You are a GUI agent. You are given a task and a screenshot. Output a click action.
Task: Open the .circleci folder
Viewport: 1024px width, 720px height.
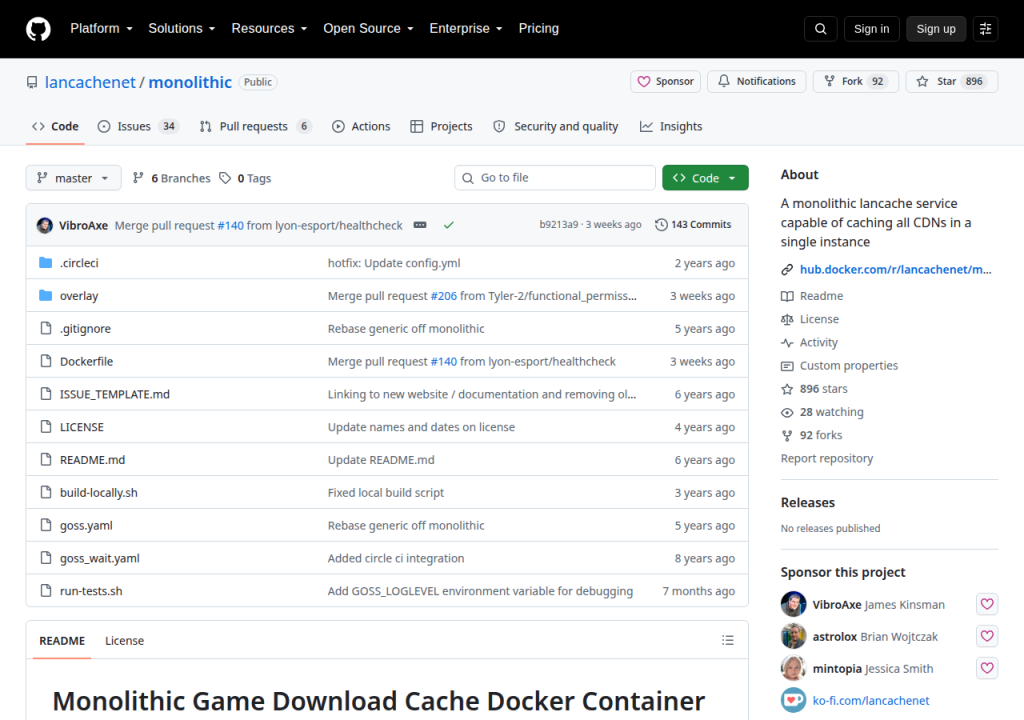point(79,263)
